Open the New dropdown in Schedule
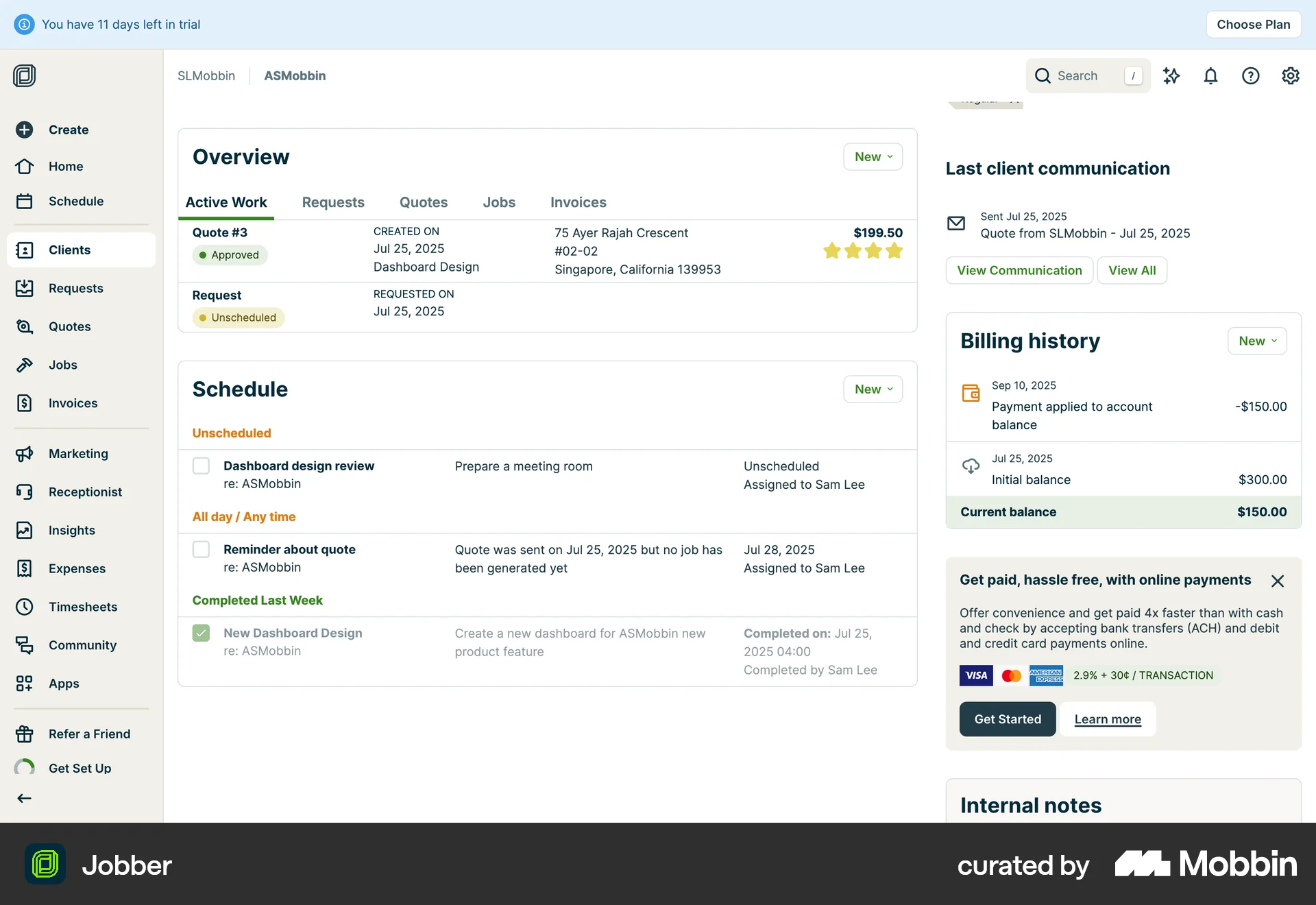Image resolution: width=1316 pixels, height=905 pixels. click(x=872, y=389)
